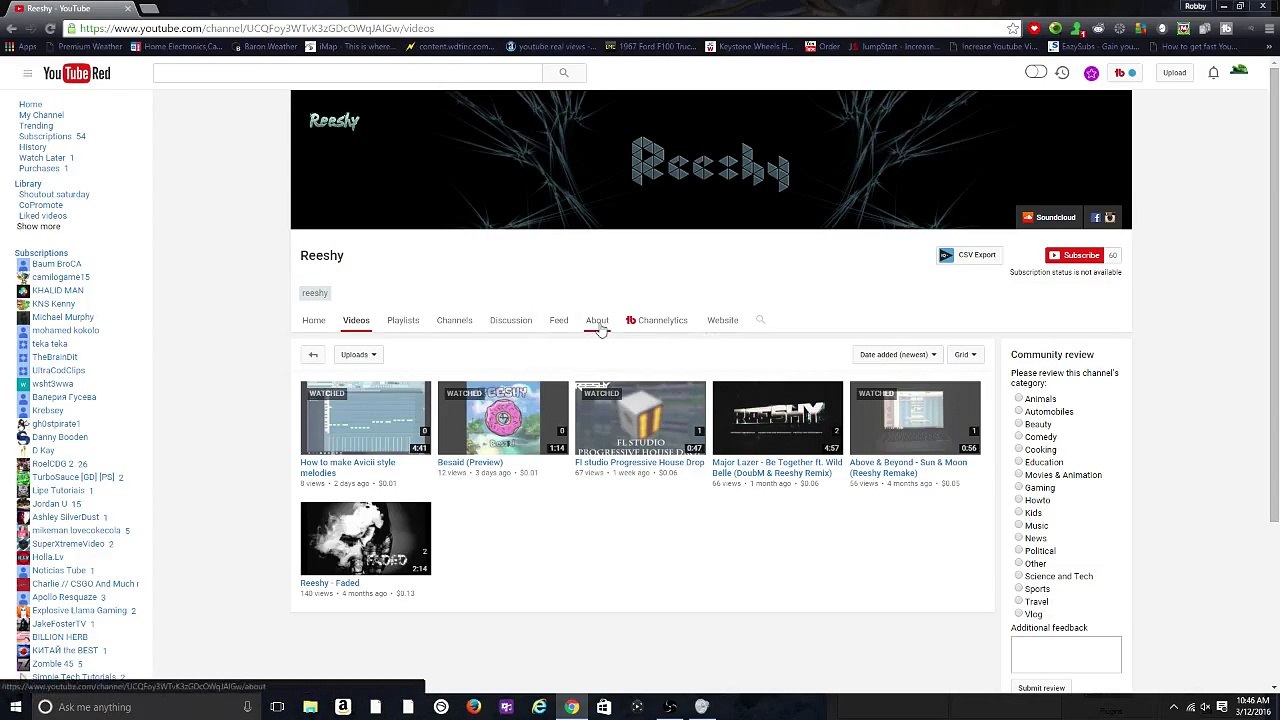1280x720 pixels.
Task: Open the YouTube guide hamburger menu
Action: coord(28,73)
